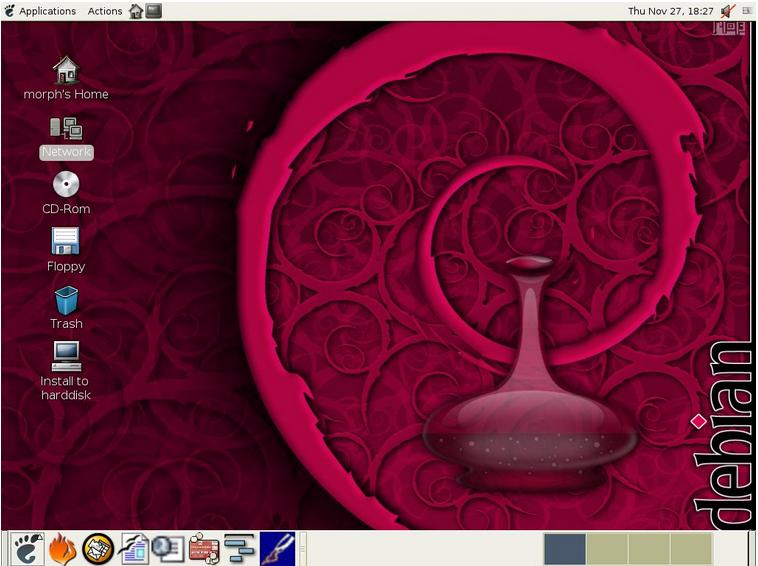This screenshot has width=758, height=566.
Task: Switch to the first workspace in pager
Action: [x=564, y=548]
